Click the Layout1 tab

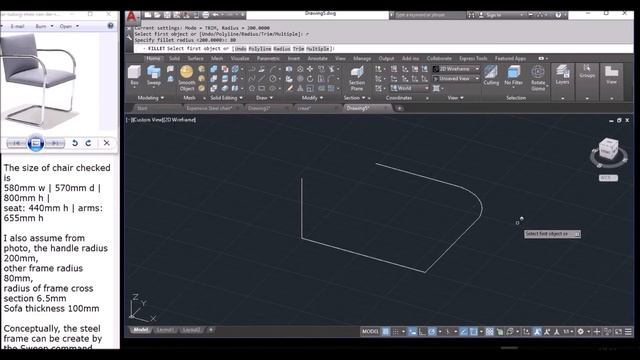[x=165, y=330]
